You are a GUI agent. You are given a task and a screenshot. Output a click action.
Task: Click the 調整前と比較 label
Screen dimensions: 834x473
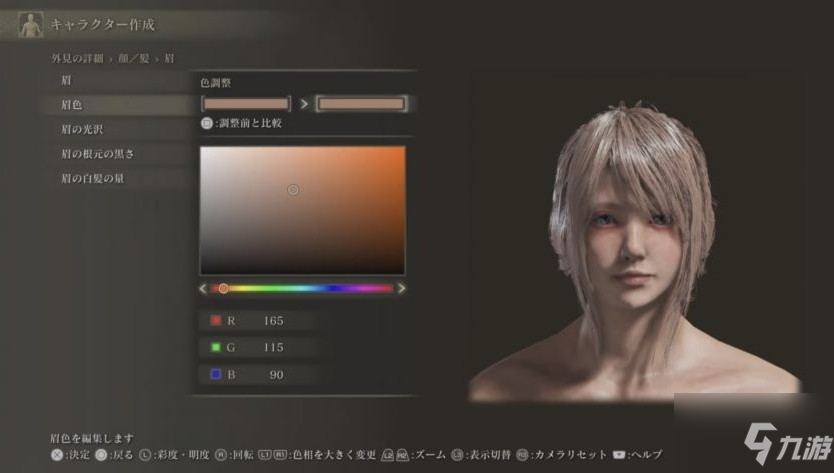click(x=251, y=123)
